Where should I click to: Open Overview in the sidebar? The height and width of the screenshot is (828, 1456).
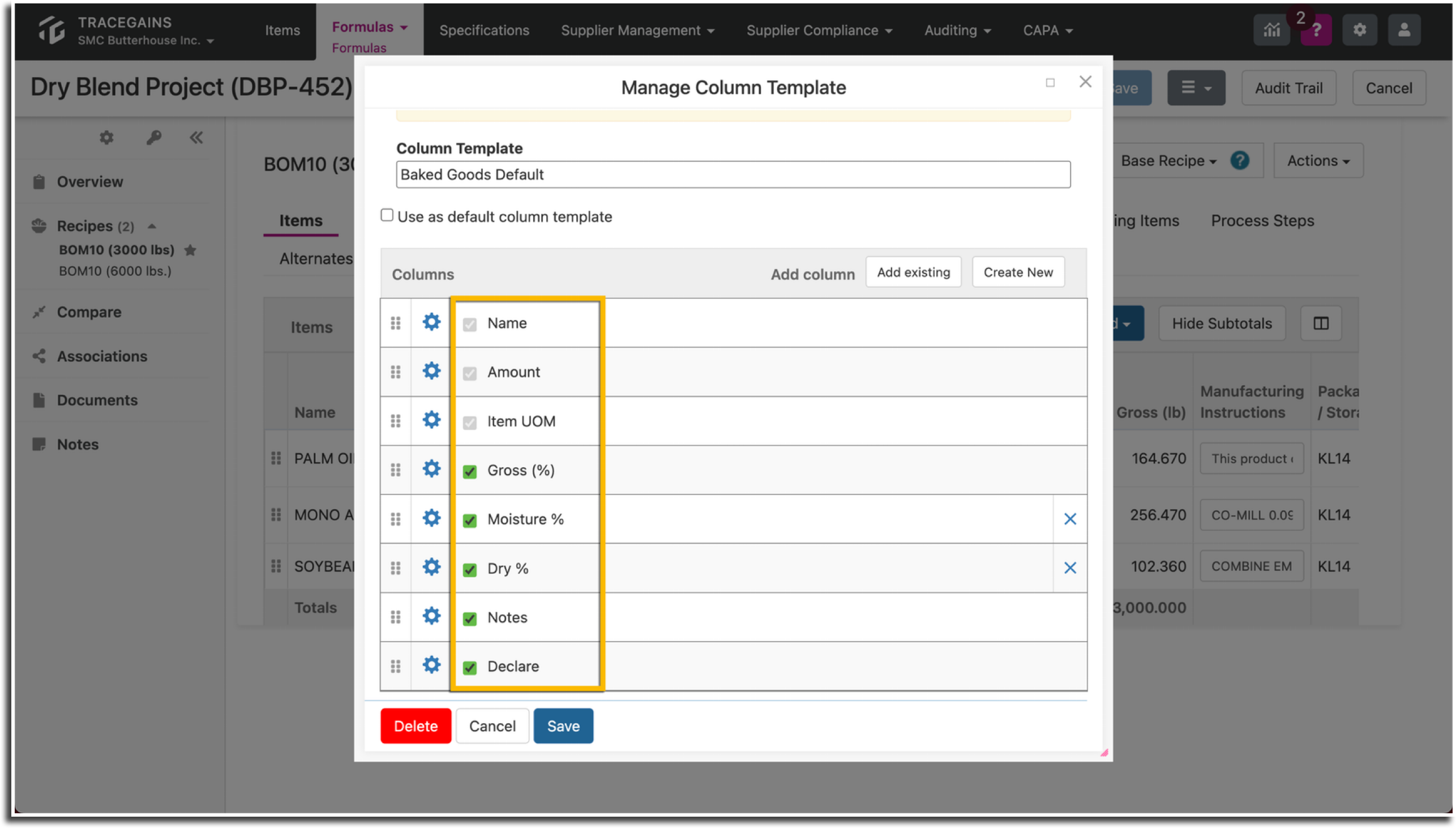point(90,182)
